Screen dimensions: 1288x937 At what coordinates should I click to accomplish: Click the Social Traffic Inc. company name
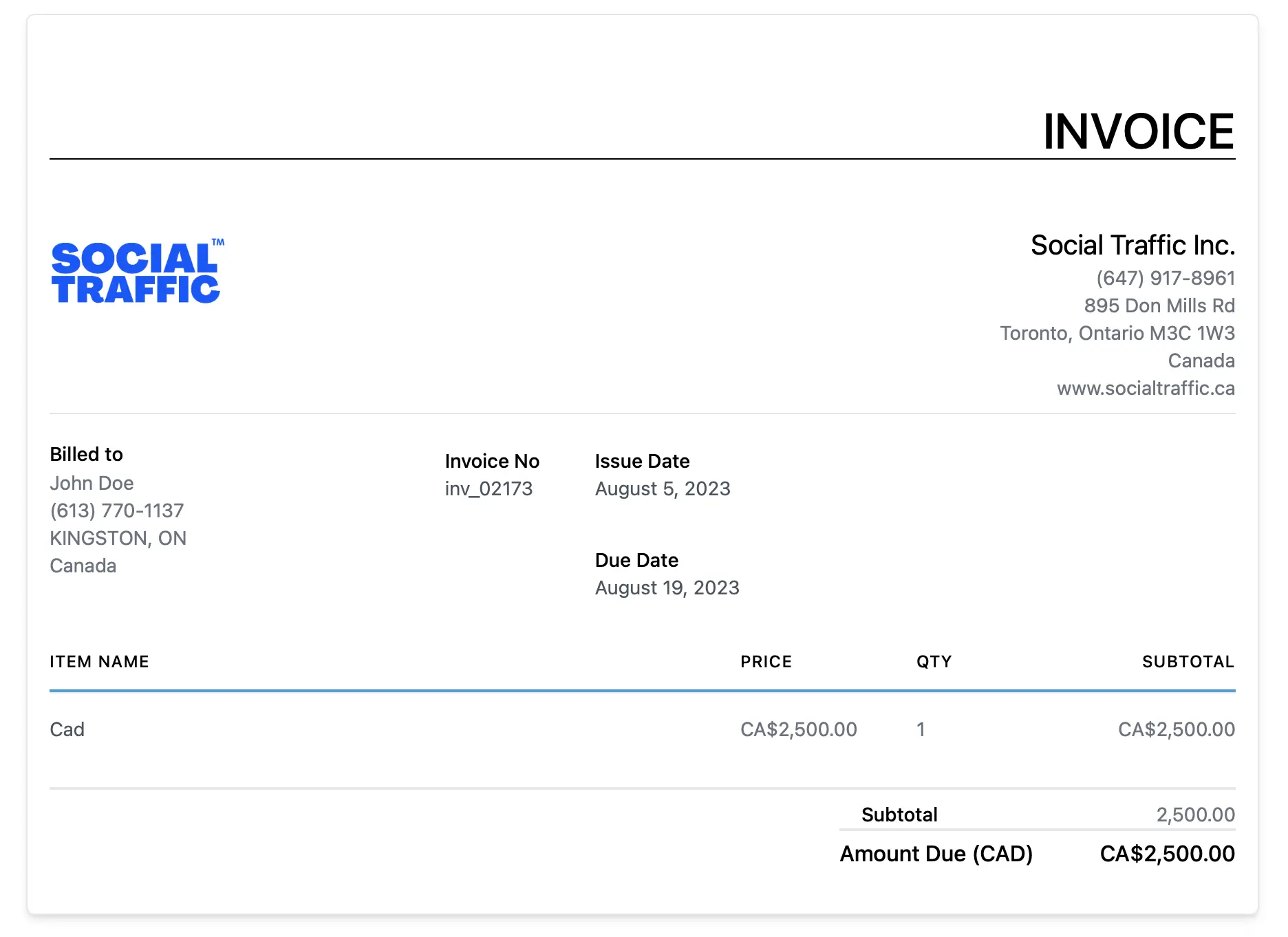pyautogui.click(x=1133, y=246)
